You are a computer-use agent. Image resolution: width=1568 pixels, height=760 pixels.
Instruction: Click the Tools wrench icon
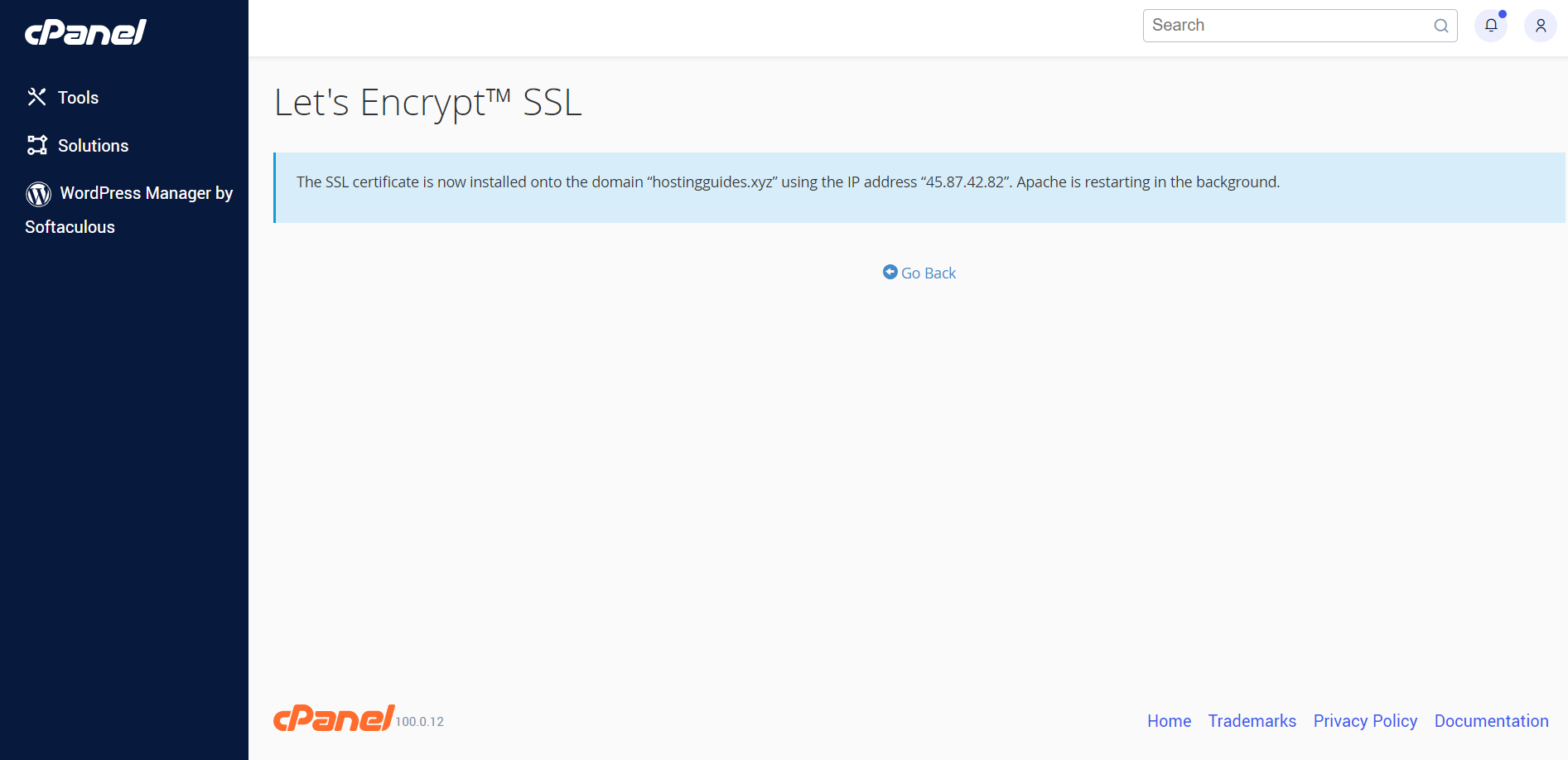pos(36,97)
